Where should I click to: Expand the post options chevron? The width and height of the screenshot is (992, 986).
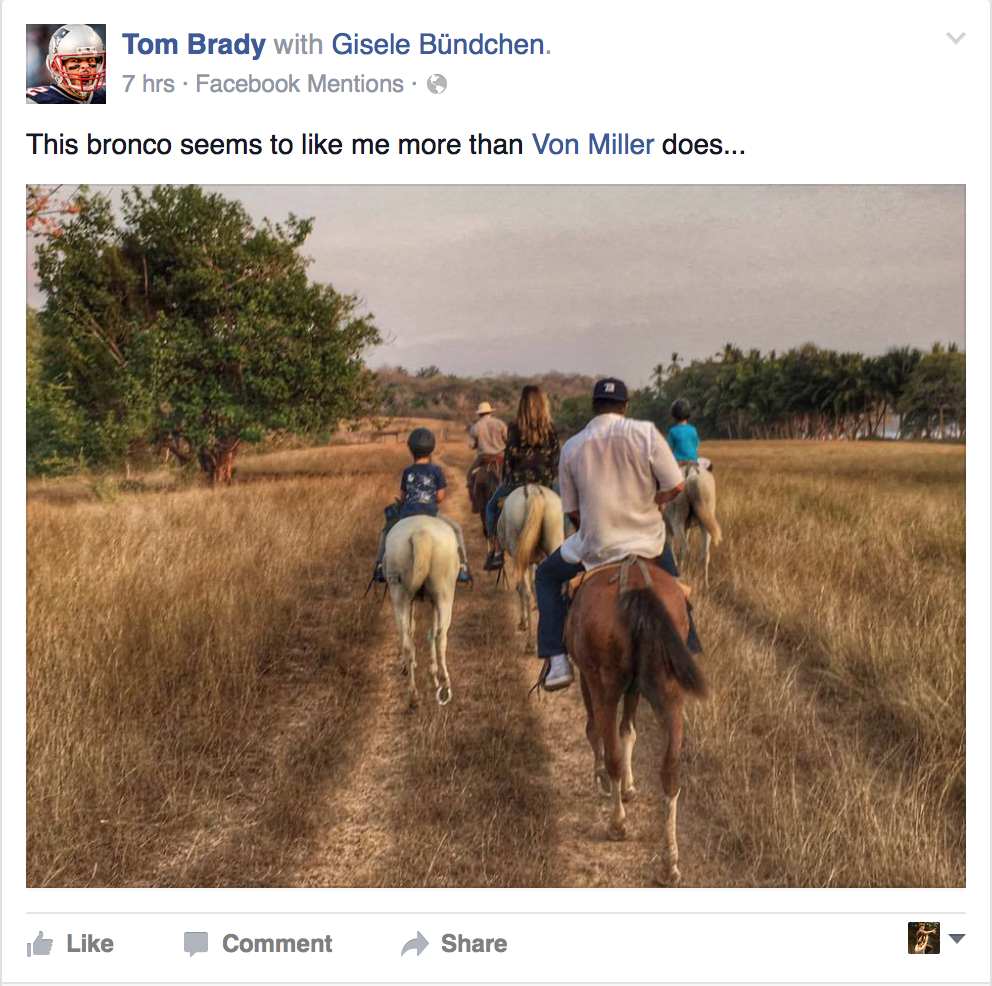[955, 39]
